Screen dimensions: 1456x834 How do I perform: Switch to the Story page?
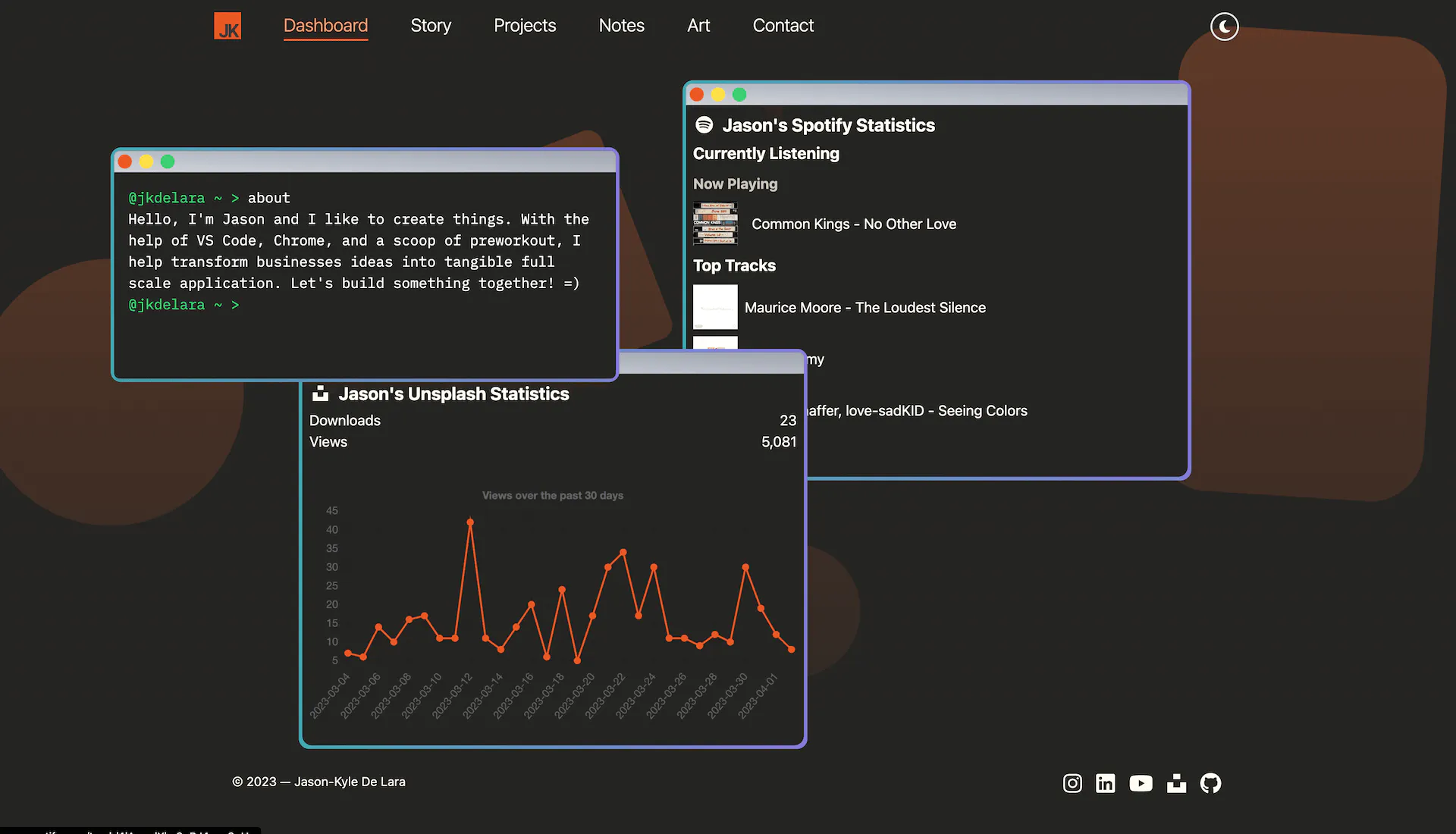click(x=430, y=25)
